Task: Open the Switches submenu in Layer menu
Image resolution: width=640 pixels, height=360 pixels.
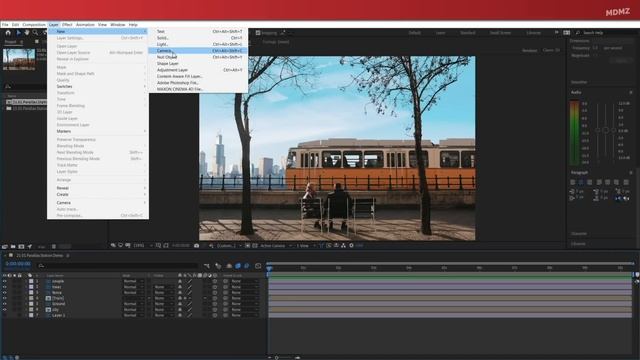Action: (x=98, y=87)
